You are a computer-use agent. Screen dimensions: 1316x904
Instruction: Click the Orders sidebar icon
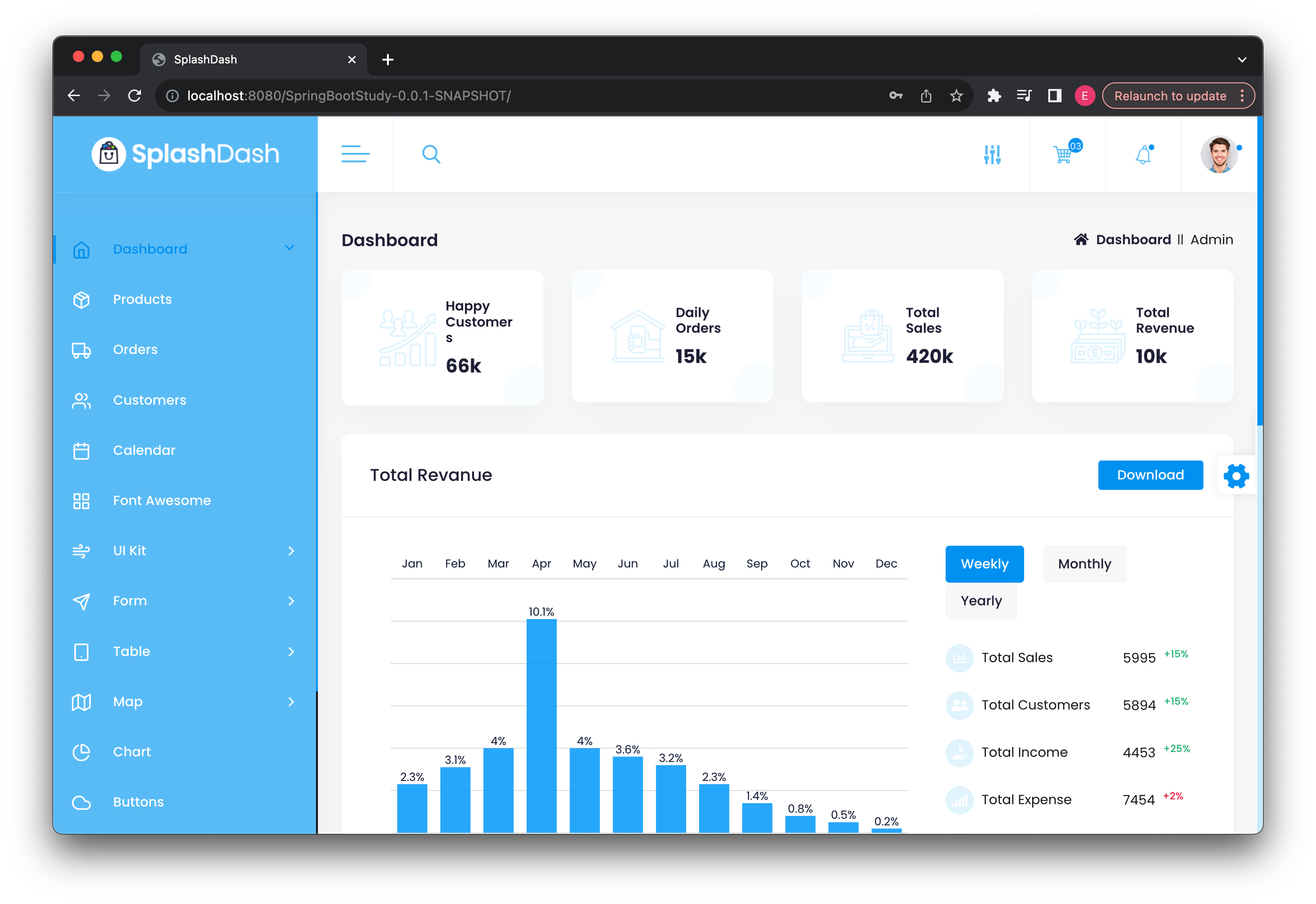[80, 349]
